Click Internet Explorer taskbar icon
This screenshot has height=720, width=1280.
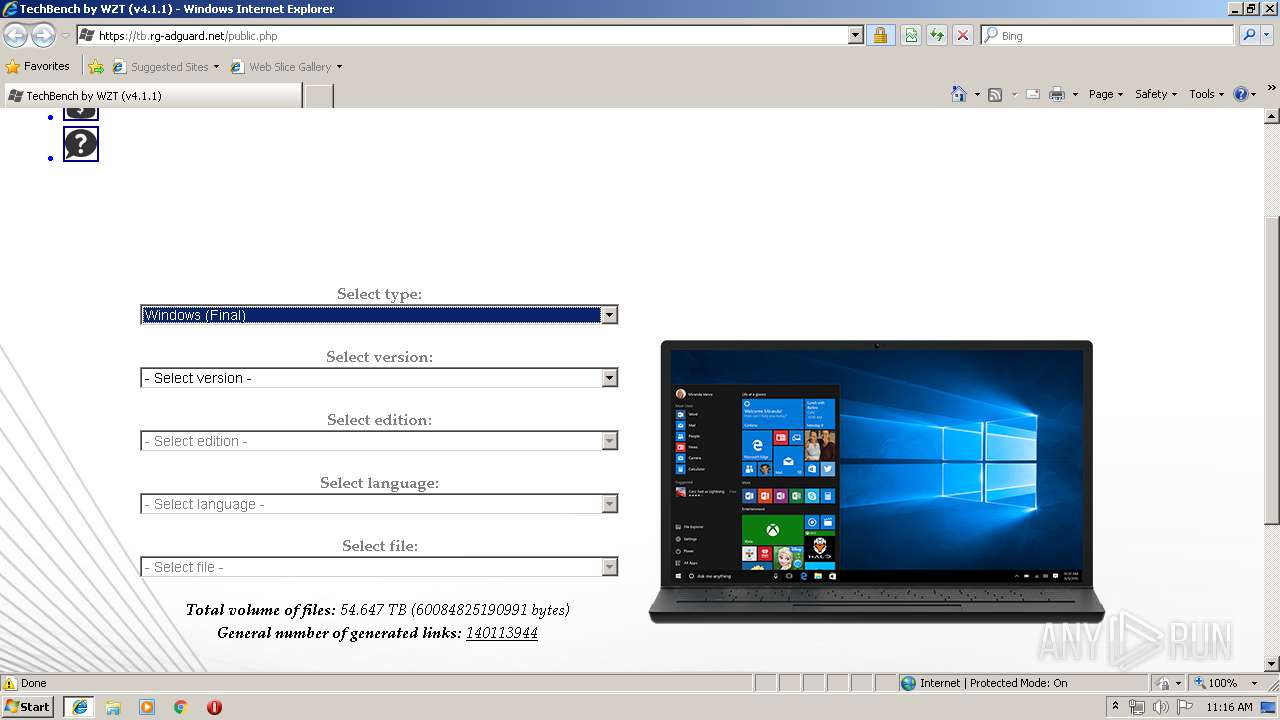[x=79, y=707]
